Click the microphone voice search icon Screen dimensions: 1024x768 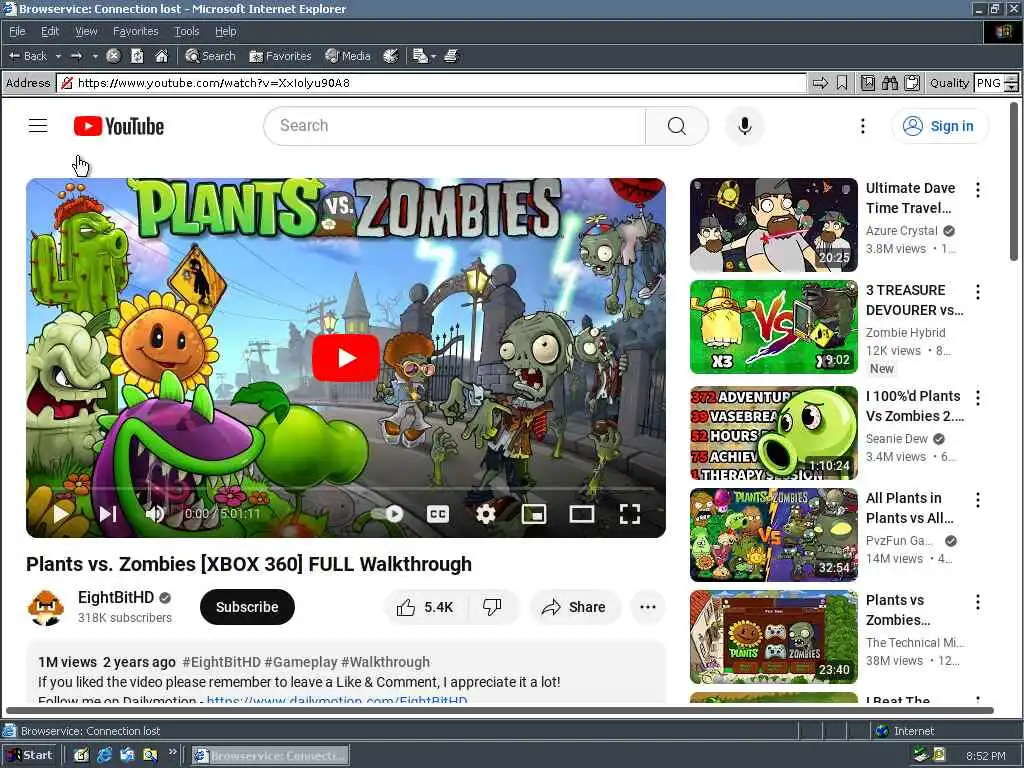[744, 125]
